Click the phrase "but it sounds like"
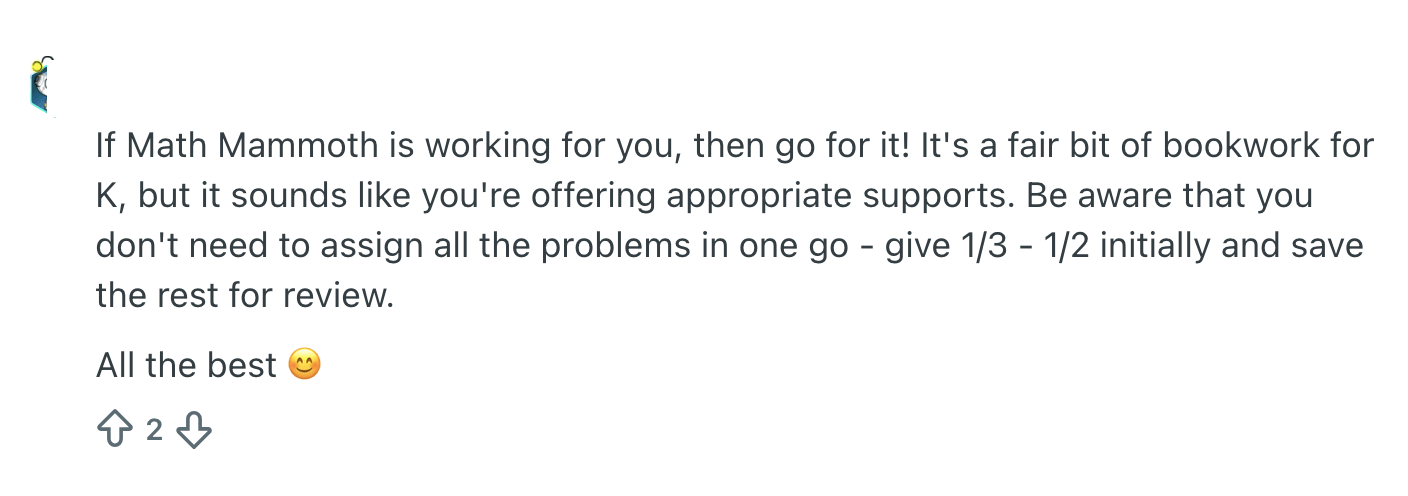The width and height of the screenshot is (1408, 496). pos(262,196)
